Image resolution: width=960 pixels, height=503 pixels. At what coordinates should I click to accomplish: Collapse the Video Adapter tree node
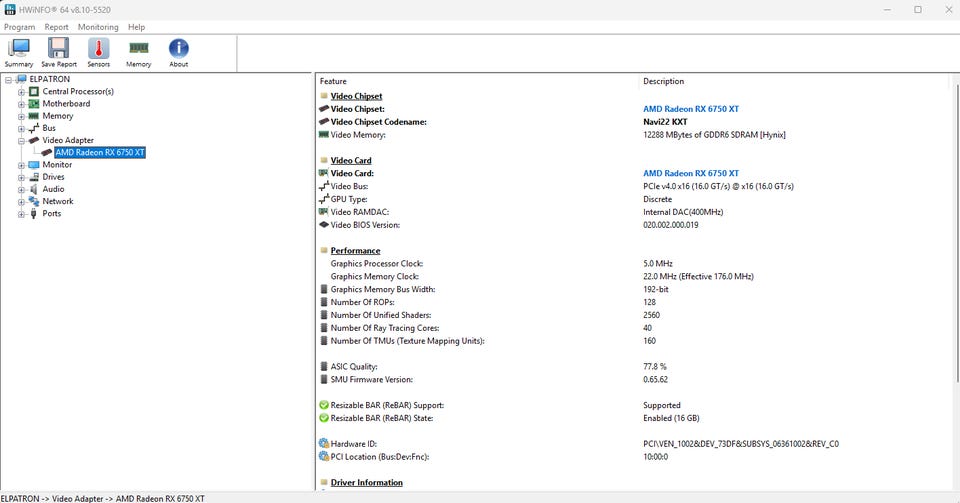click(21, 141)
